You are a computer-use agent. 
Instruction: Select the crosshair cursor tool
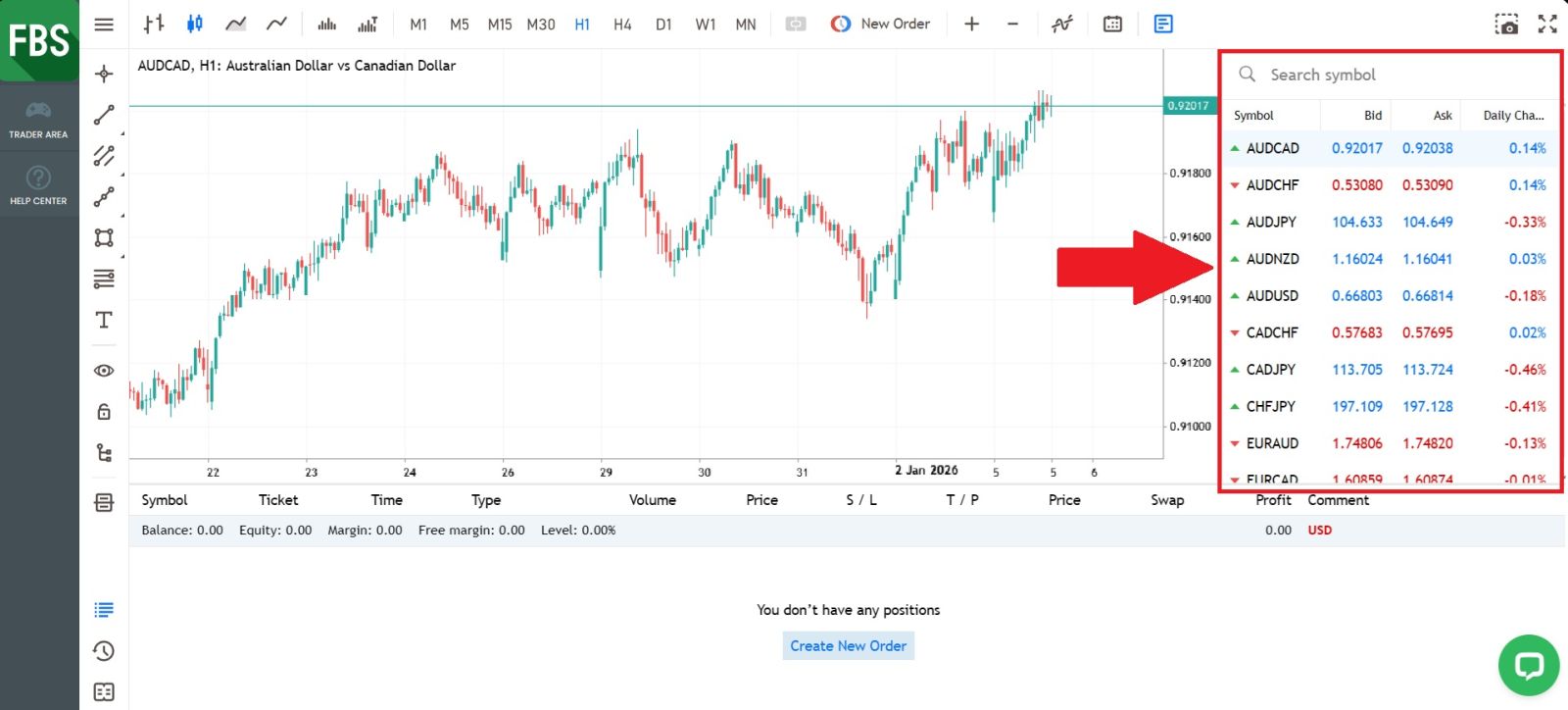[x=104, y=74]
